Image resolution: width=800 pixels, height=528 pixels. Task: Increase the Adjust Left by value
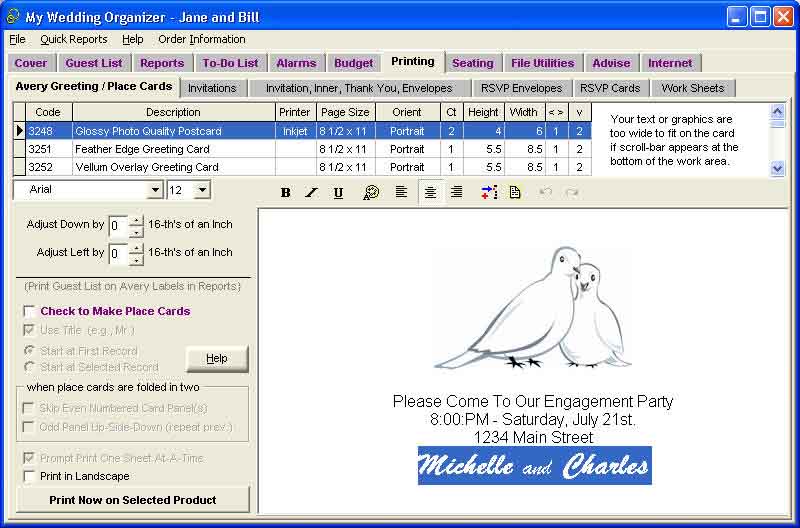pyautogui.click(x=136, y=248)
